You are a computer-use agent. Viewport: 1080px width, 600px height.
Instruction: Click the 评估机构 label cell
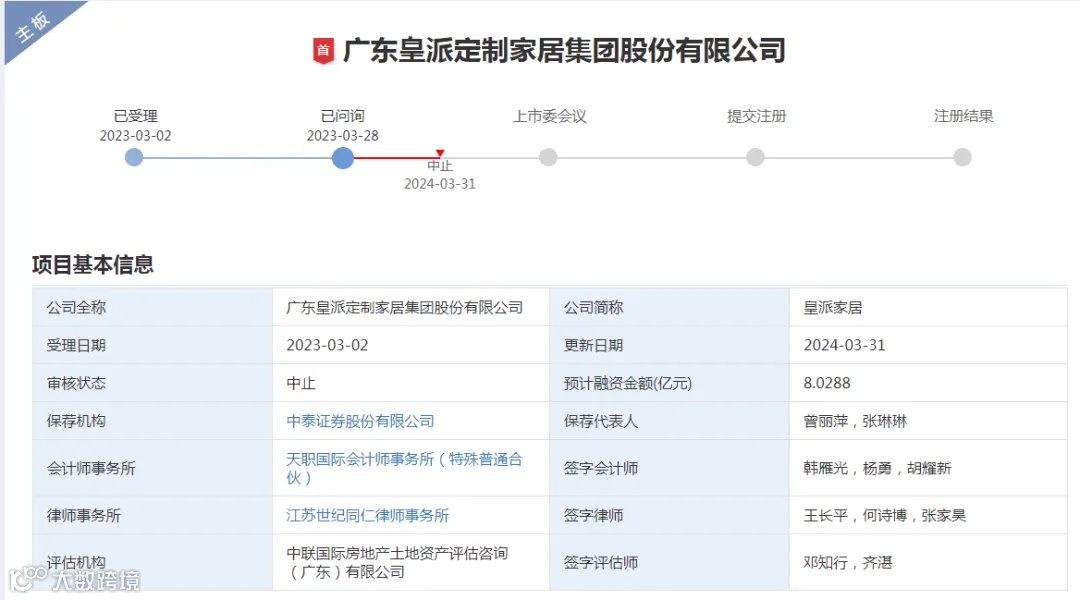tap(152, 562)
